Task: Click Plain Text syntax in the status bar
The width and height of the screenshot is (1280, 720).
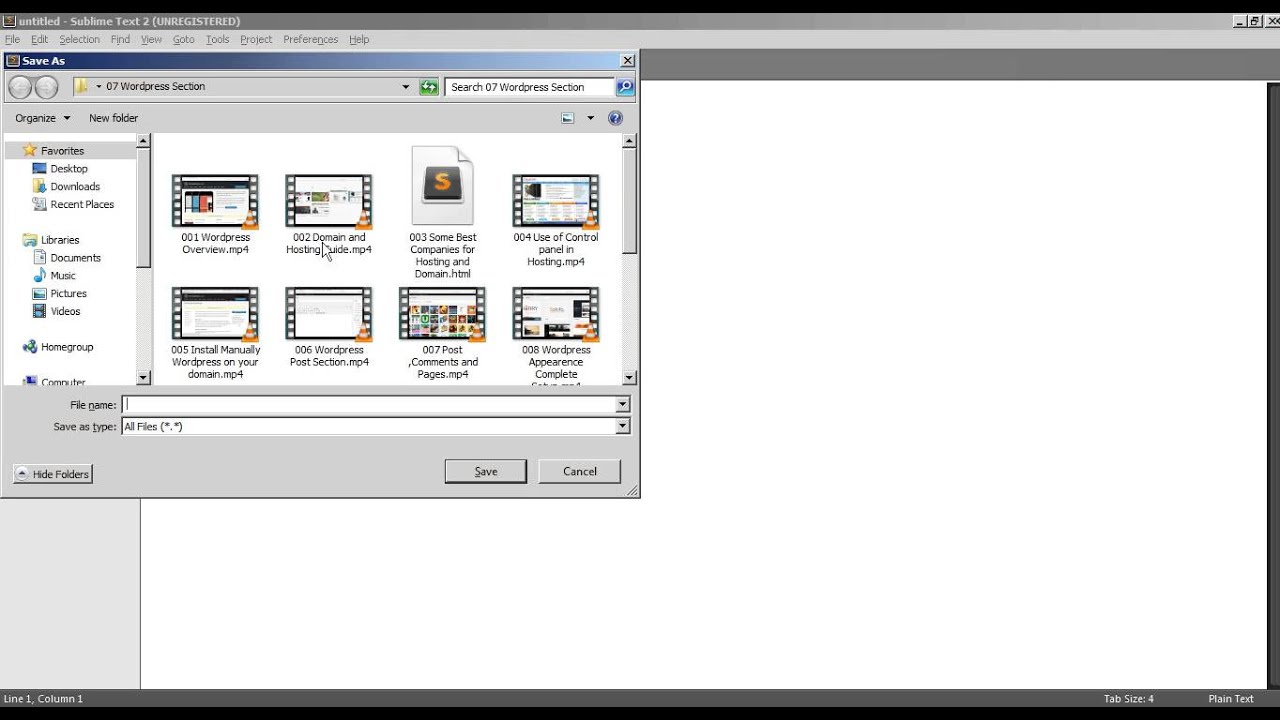Action: pyautogui.click(x=1230, y=699)
